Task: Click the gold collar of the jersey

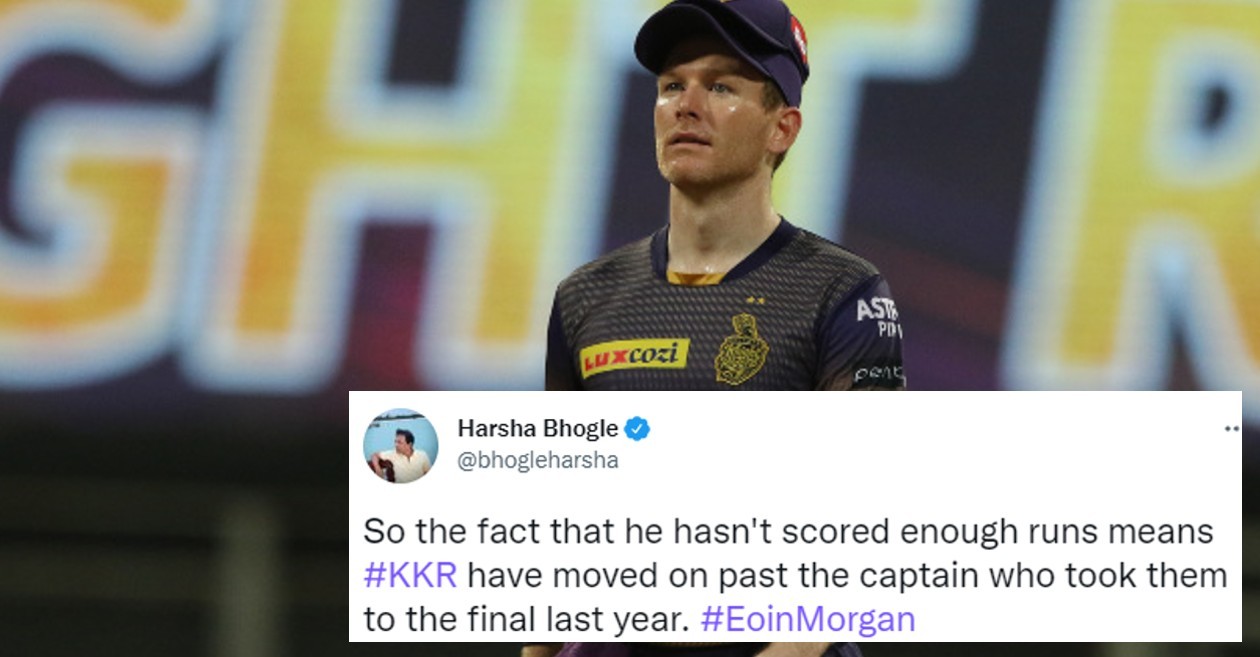Action: pyautogui.click(x=695, y=276)
